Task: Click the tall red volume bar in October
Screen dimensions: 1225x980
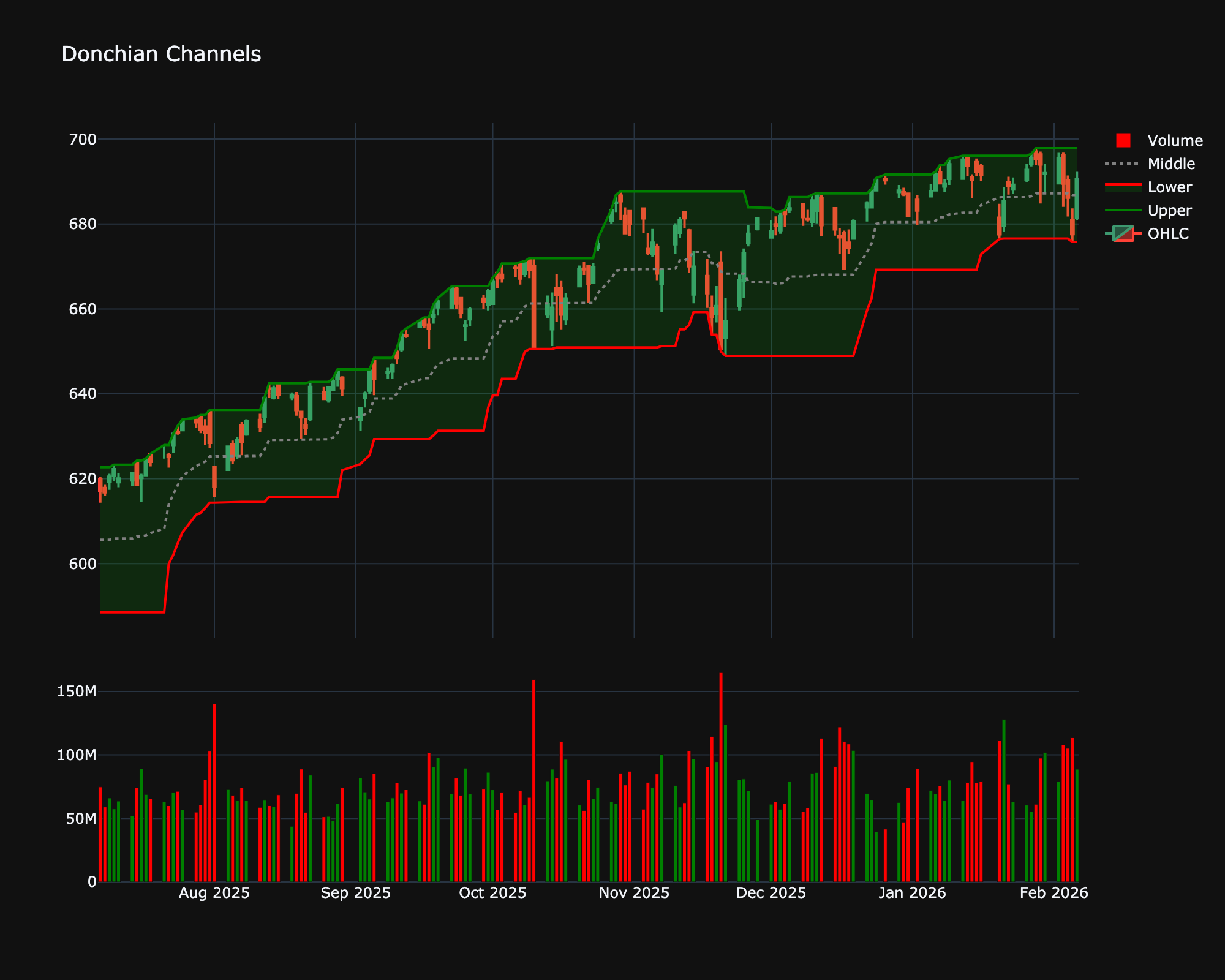Action: 533,781
